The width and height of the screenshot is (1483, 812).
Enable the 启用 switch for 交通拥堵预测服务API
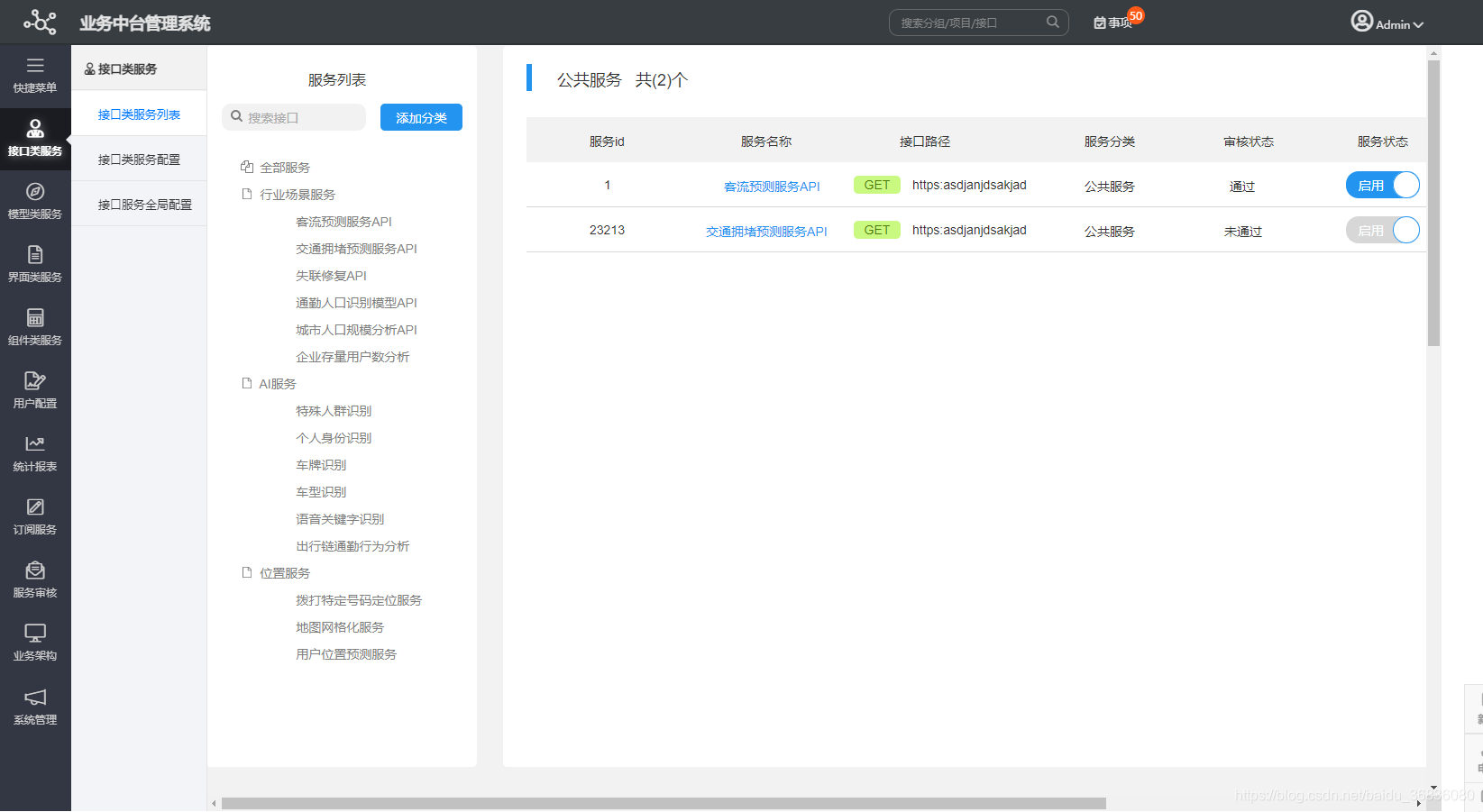pyautogui.click(x=1382, y=230)
